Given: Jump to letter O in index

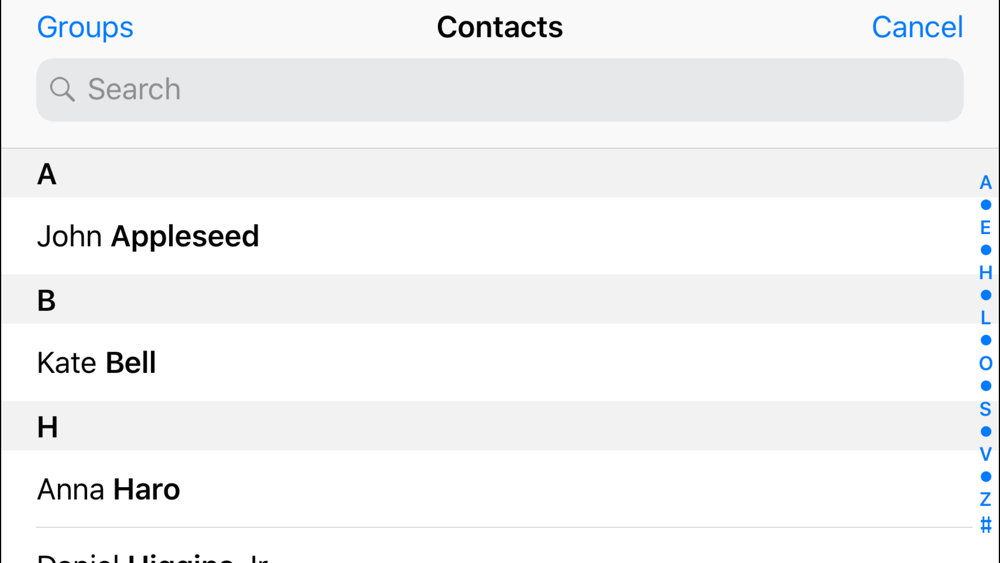Looking at the screenshot, I should coord(985,363).
